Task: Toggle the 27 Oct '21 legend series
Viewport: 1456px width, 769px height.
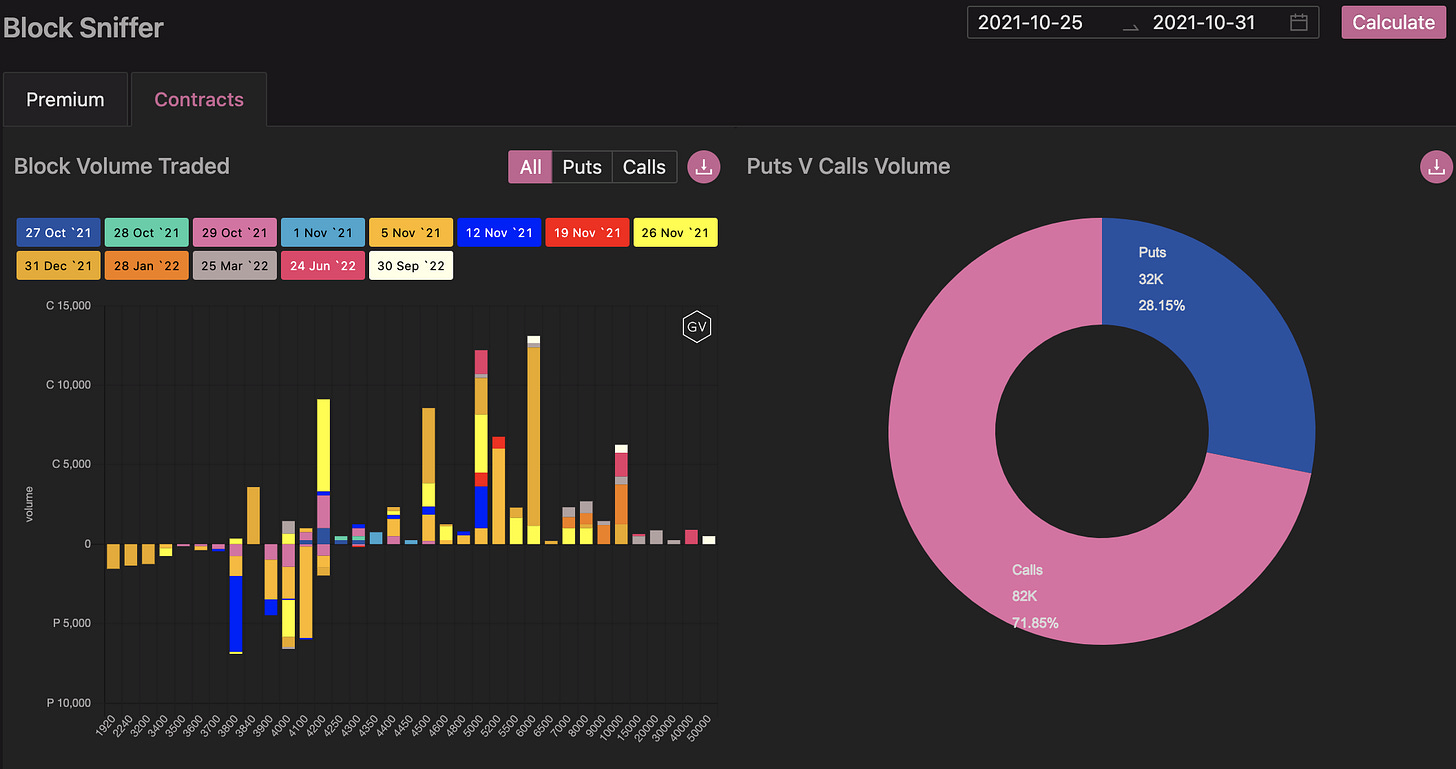Action: 58,233
